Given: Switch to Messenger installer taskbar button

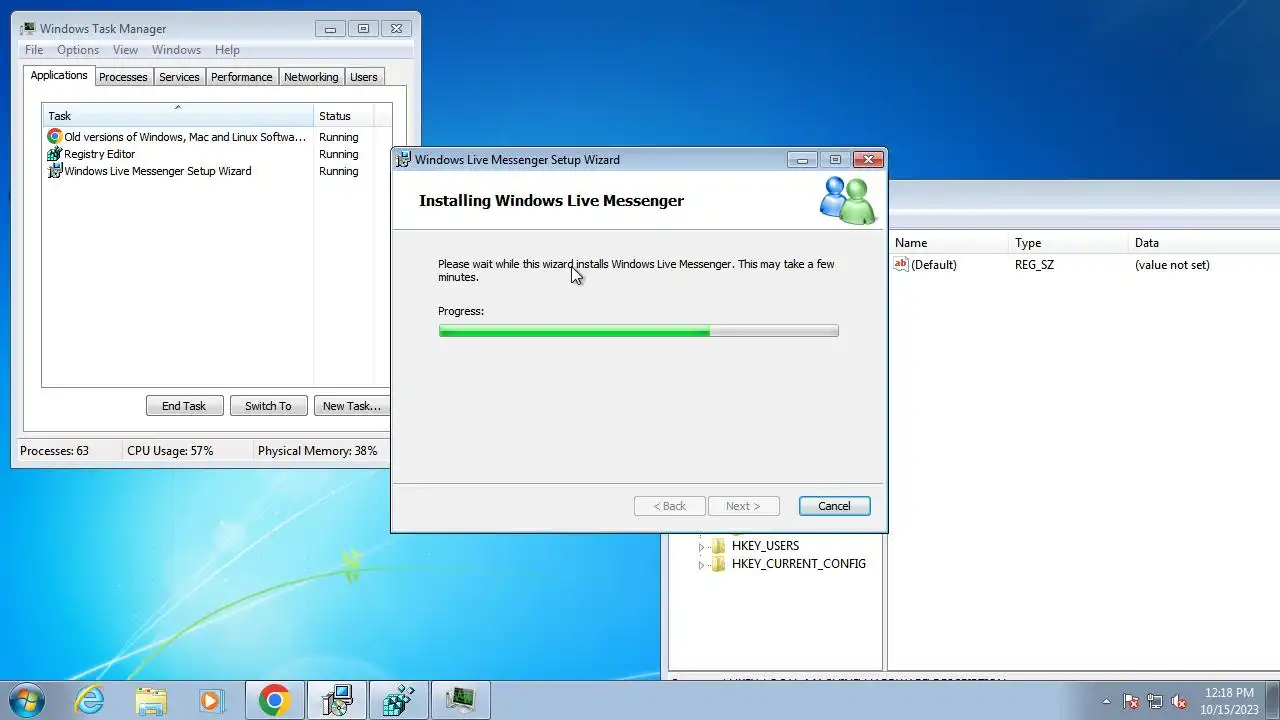Looking at the screenshot, I should (337, 700).
